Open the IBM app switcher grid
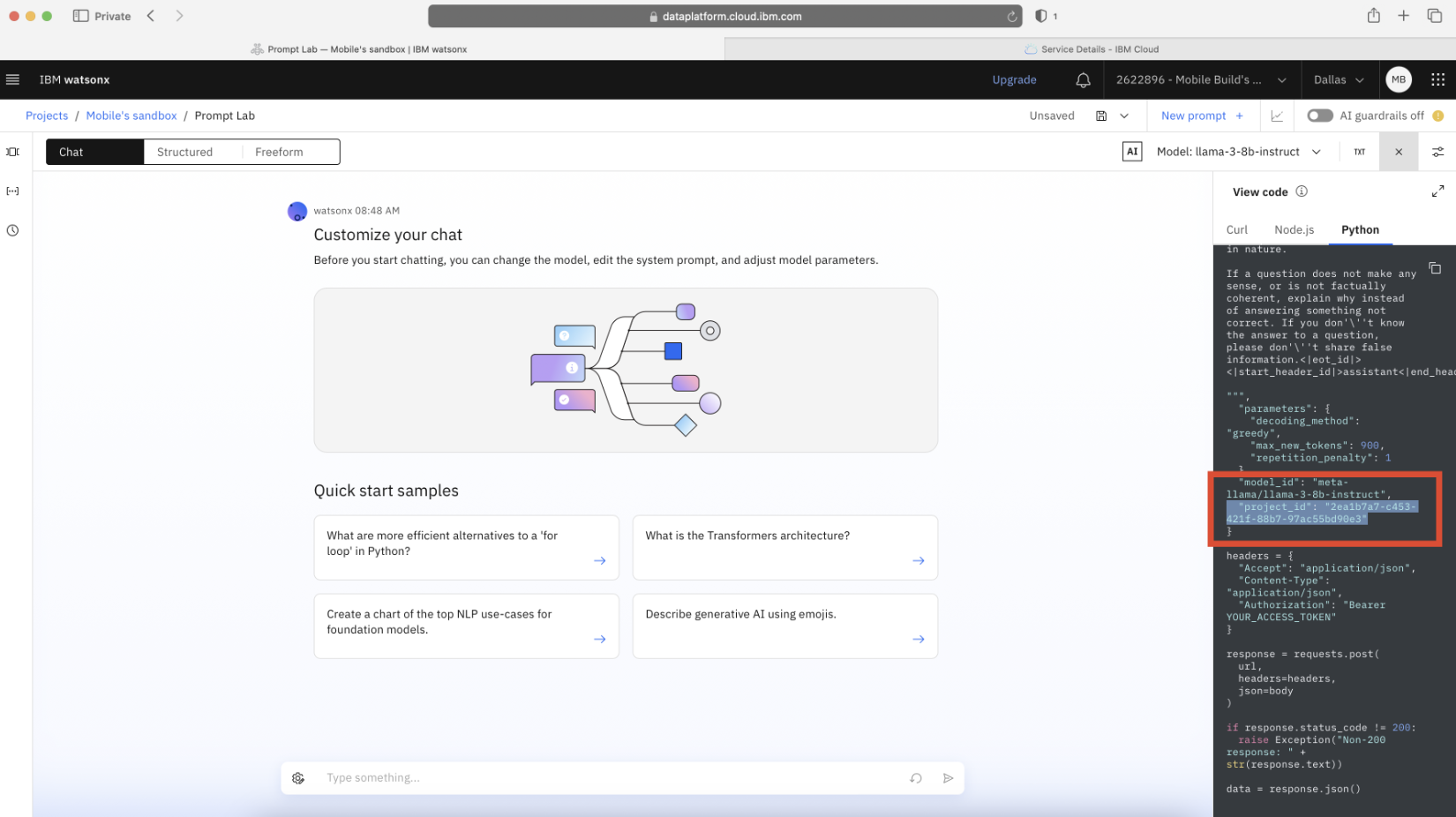The height and width of the screenshot is (817, 1456). [1437, 79]
